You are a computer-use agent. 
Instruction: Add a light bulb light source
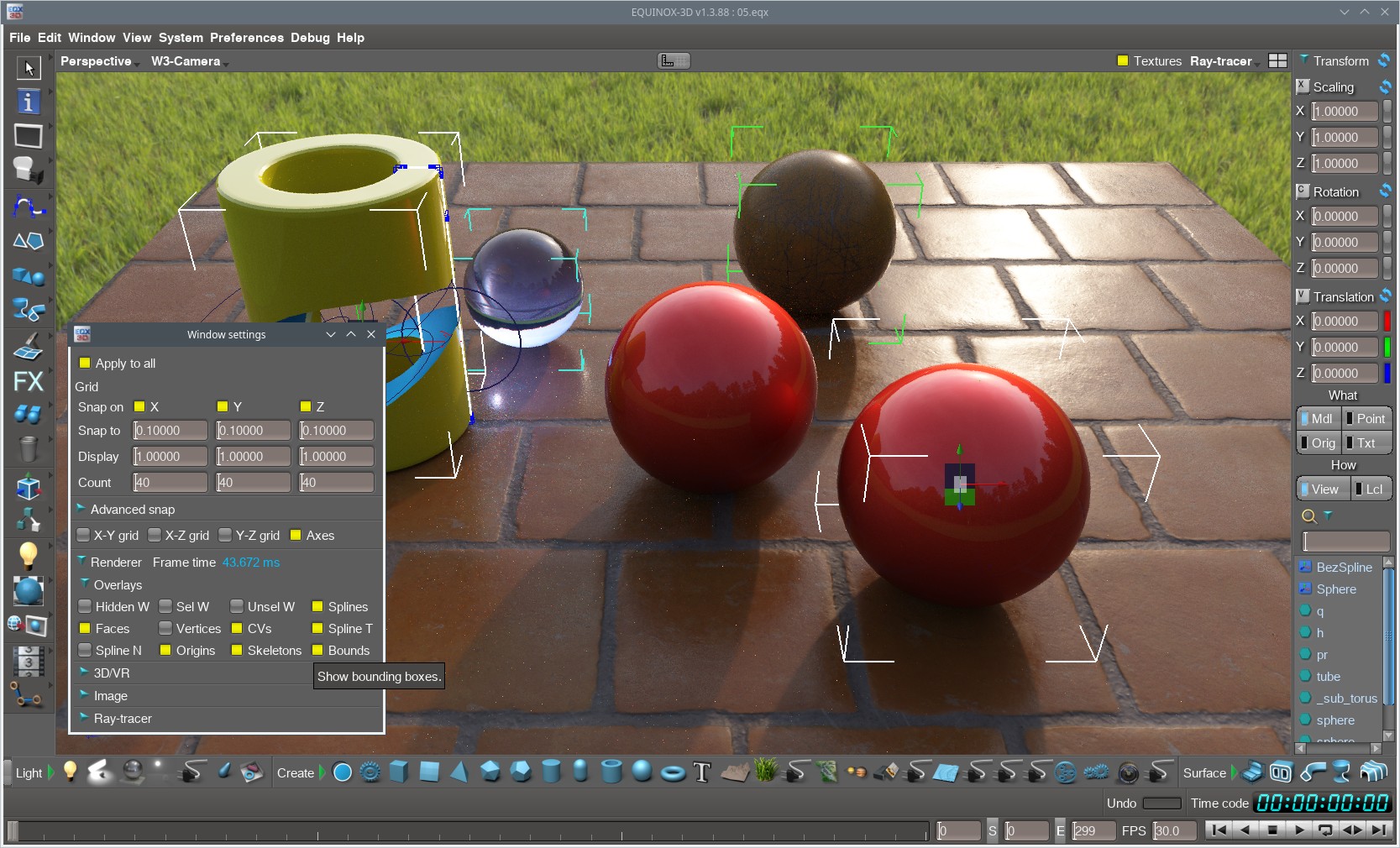click(x=71, y=772)
